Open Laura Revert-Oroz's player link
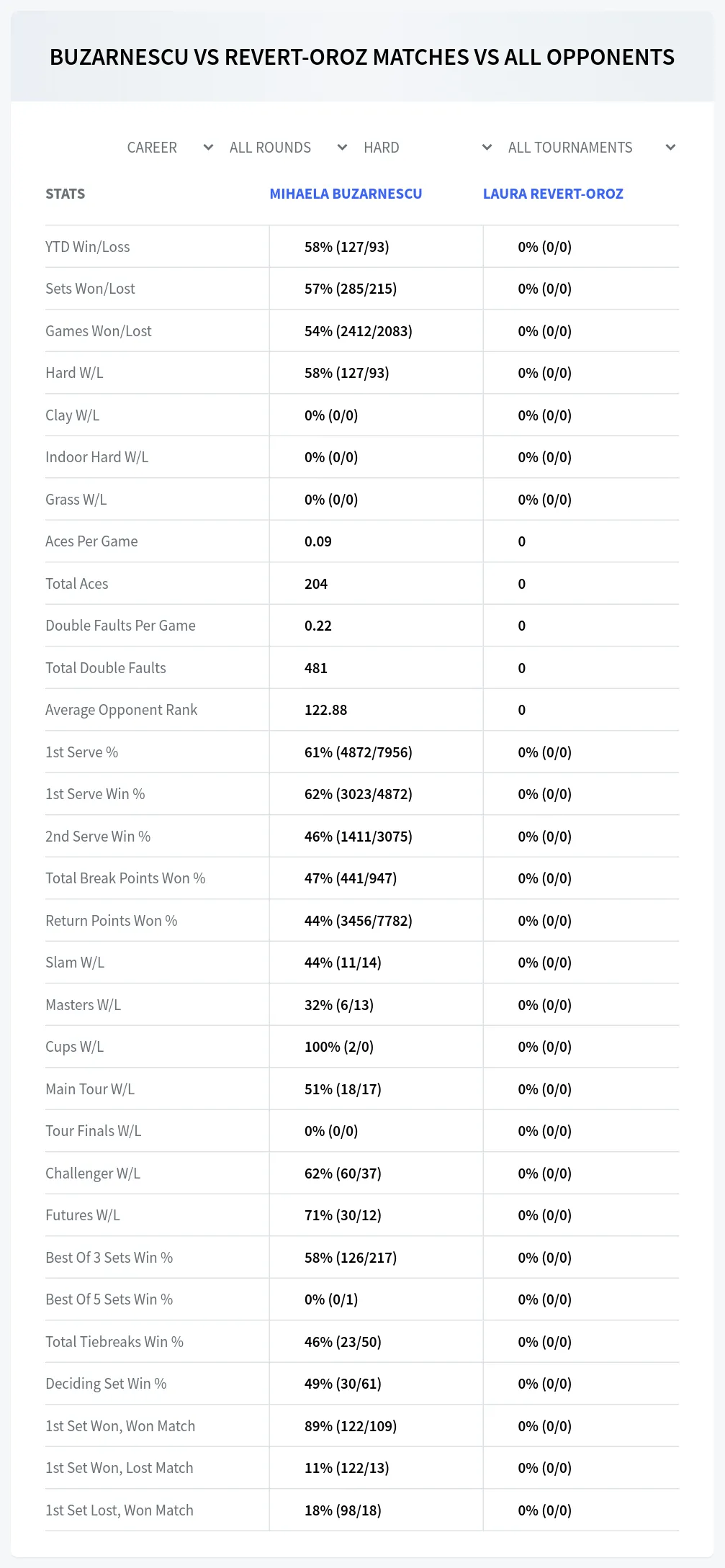The width and height of the screenshot is (725, 1568). pyautogui.click(x=553, y=194)
